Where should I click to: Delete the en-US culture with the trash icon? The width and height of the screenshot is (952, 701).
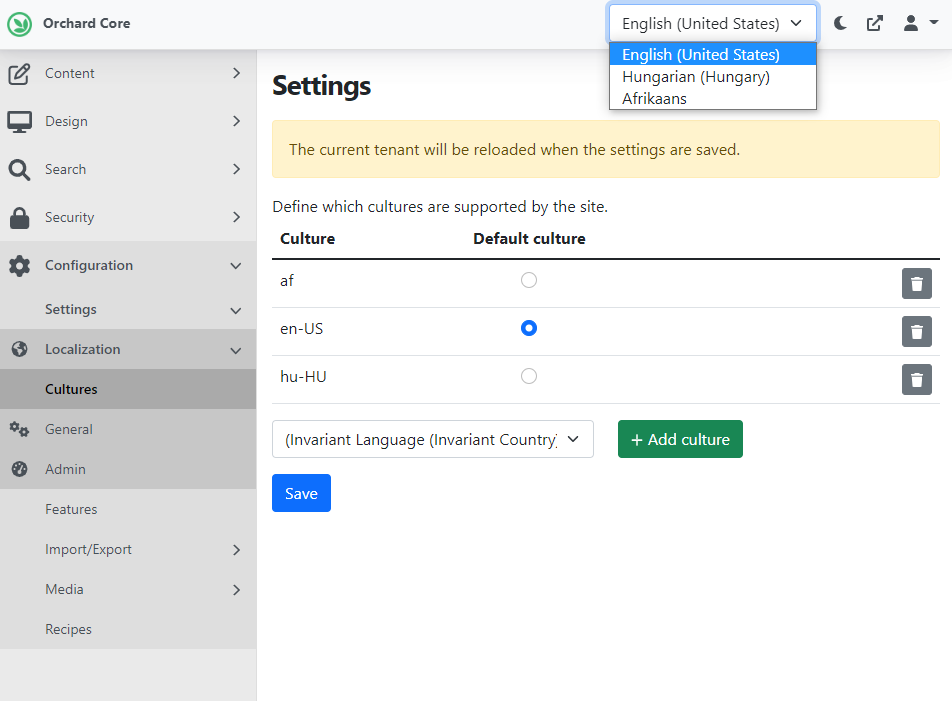[x=917, y=331]
